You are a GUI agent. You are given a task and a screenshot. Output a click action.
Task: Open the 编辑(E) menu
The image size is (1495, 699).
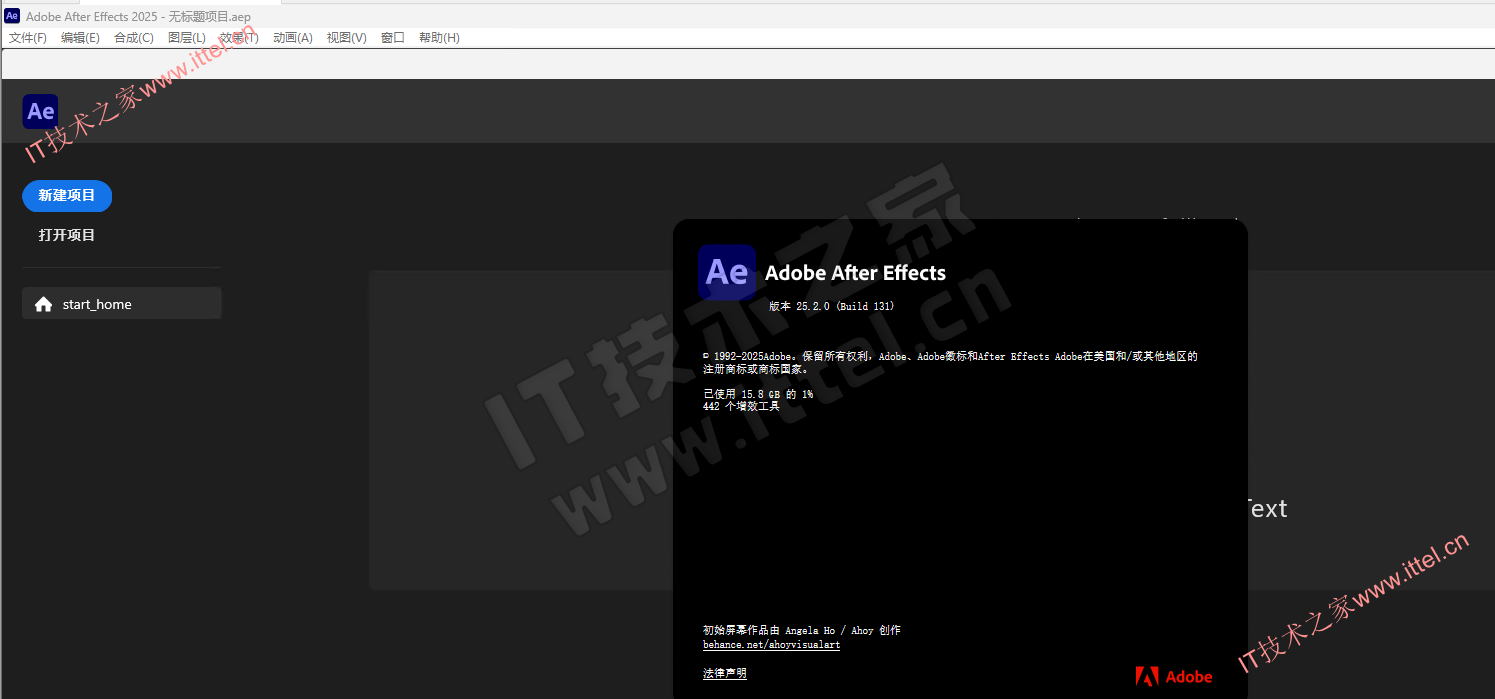tap(80, 38)
